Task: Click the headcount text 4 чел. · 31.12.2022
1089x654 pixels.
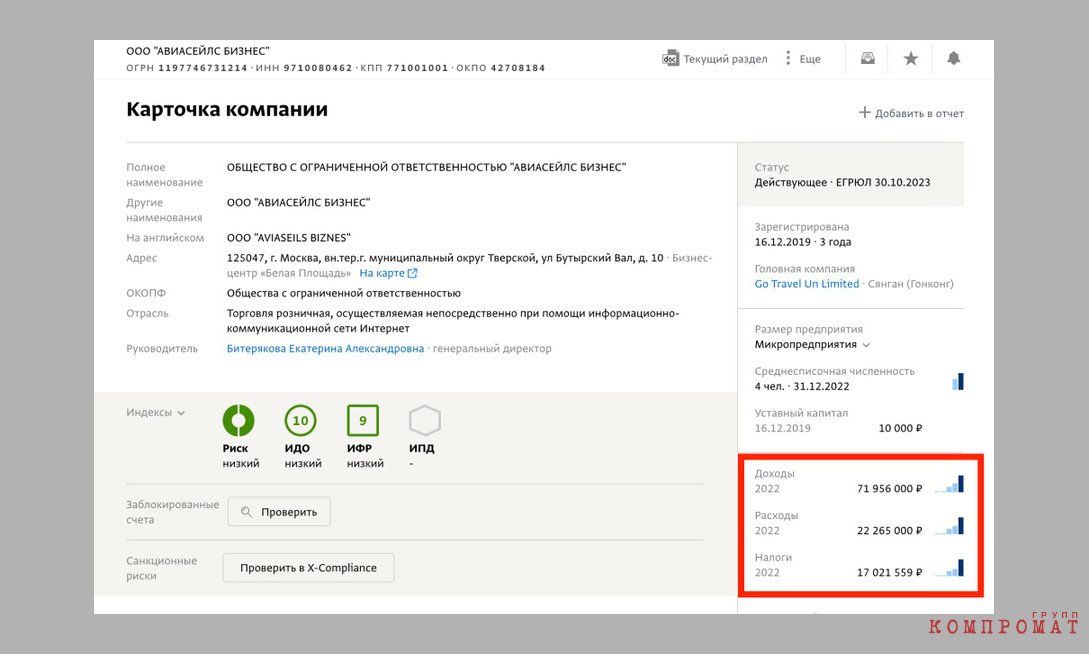Action: [x=802, y=387]
